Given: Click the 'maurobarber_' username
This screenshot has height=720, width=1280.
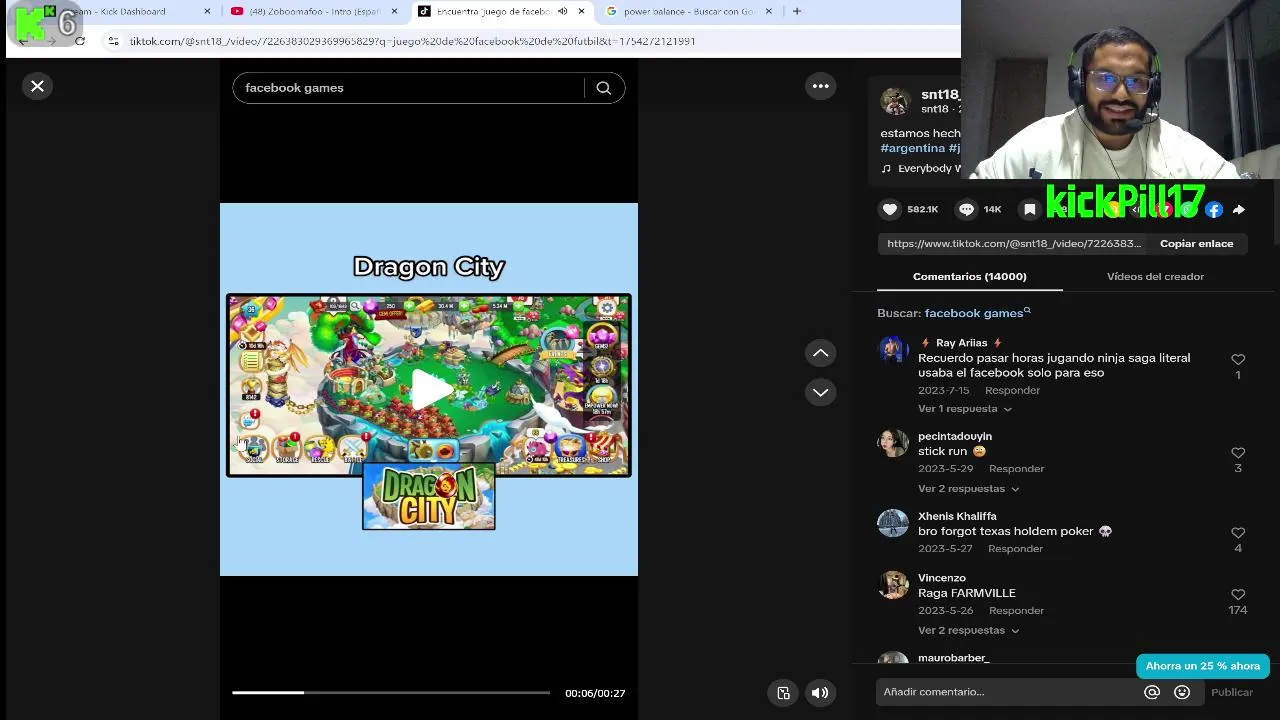Looking at the screenshot, I should [x=954, y=658].
